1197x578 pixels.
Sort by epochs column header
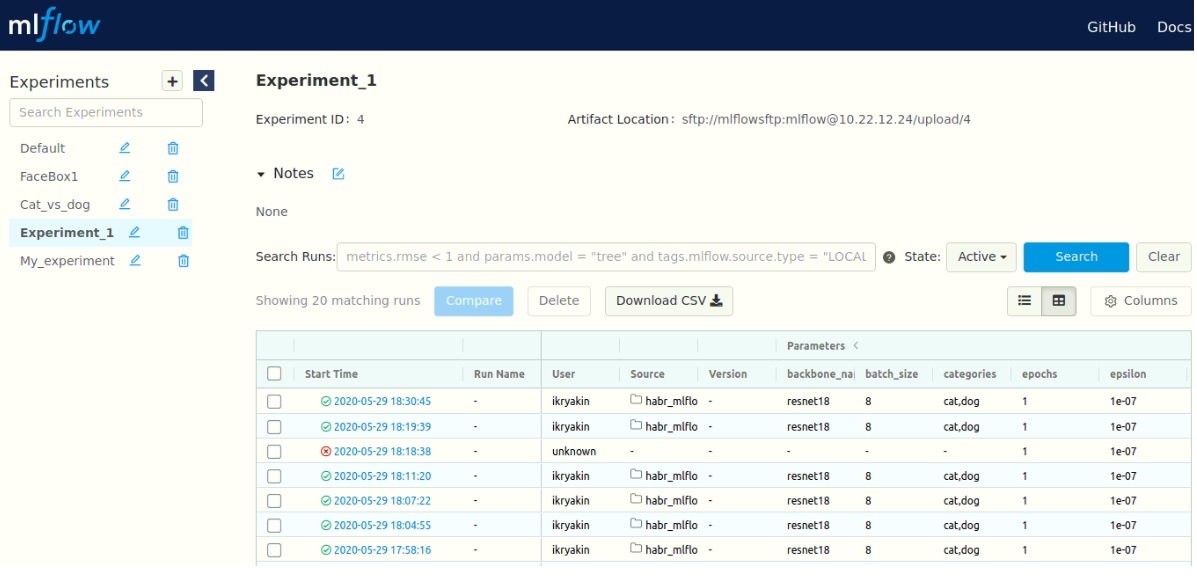pos(1038,374)
